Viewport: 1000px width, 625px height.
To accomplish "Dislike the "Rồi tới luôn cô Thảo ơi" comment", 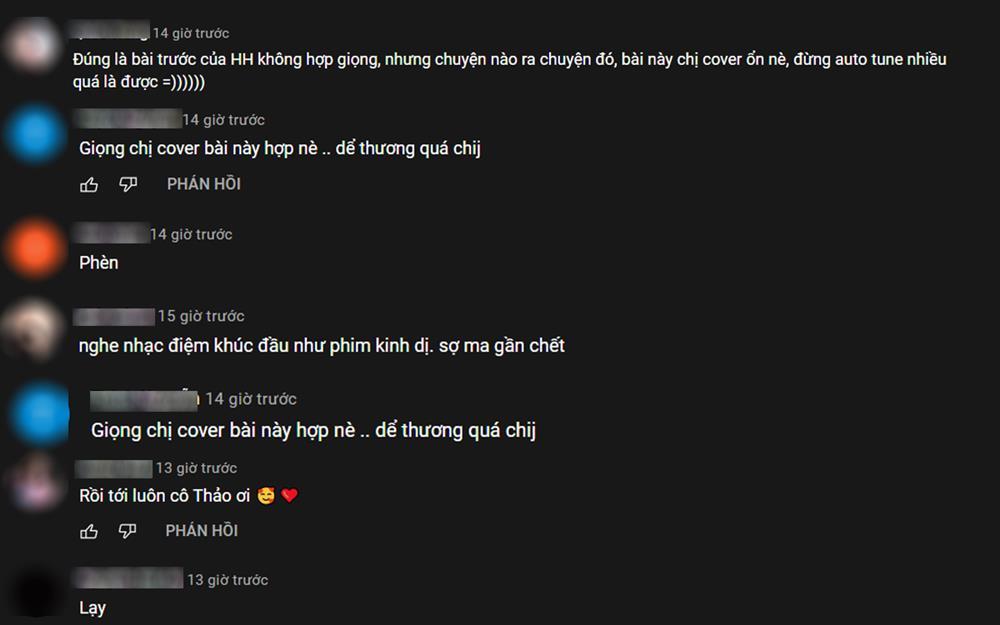I will (x=128, y=531).
